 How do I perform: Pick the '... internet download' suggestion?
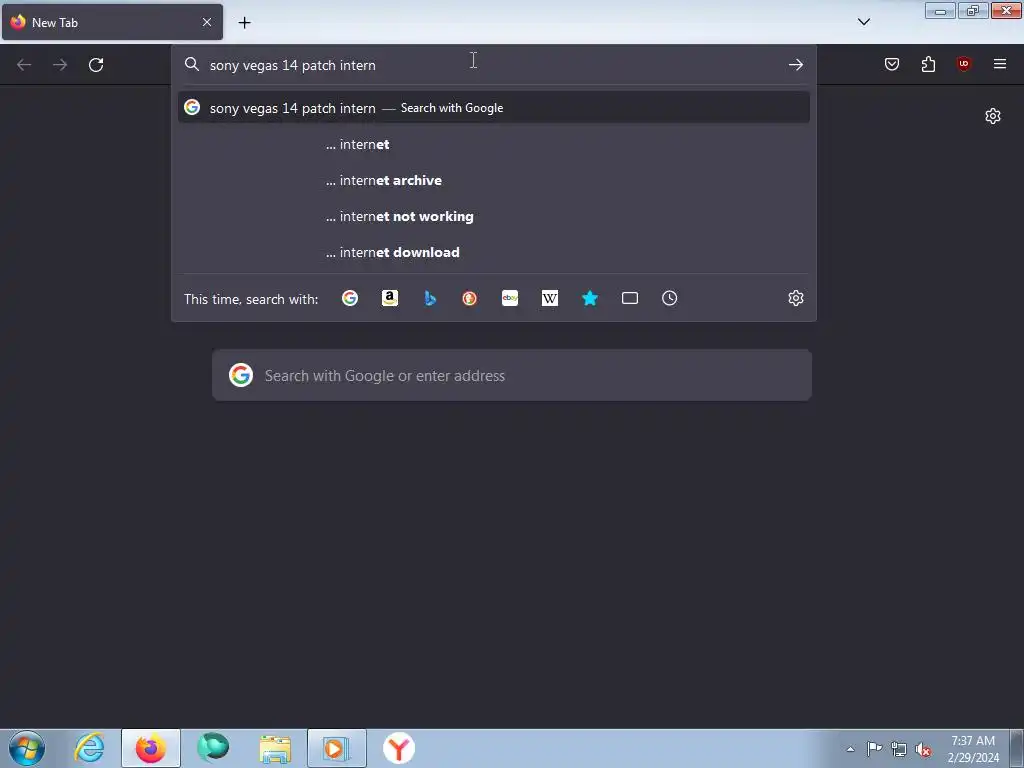click(x=494, y=252)
